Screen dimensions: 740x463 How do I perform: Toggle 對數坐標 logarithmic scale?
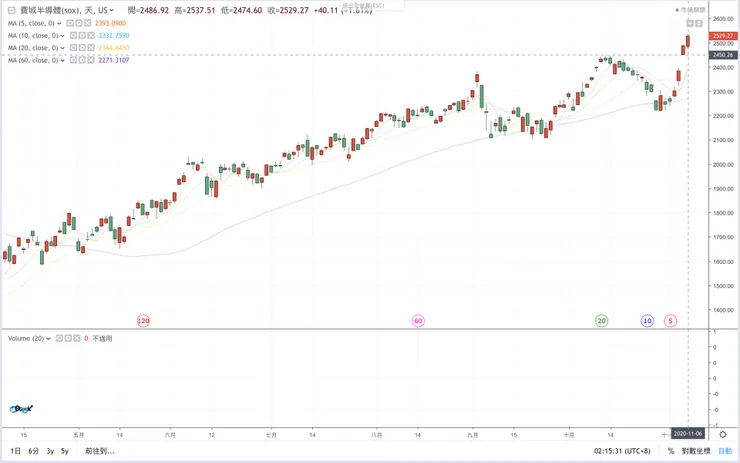coord(696,451)
